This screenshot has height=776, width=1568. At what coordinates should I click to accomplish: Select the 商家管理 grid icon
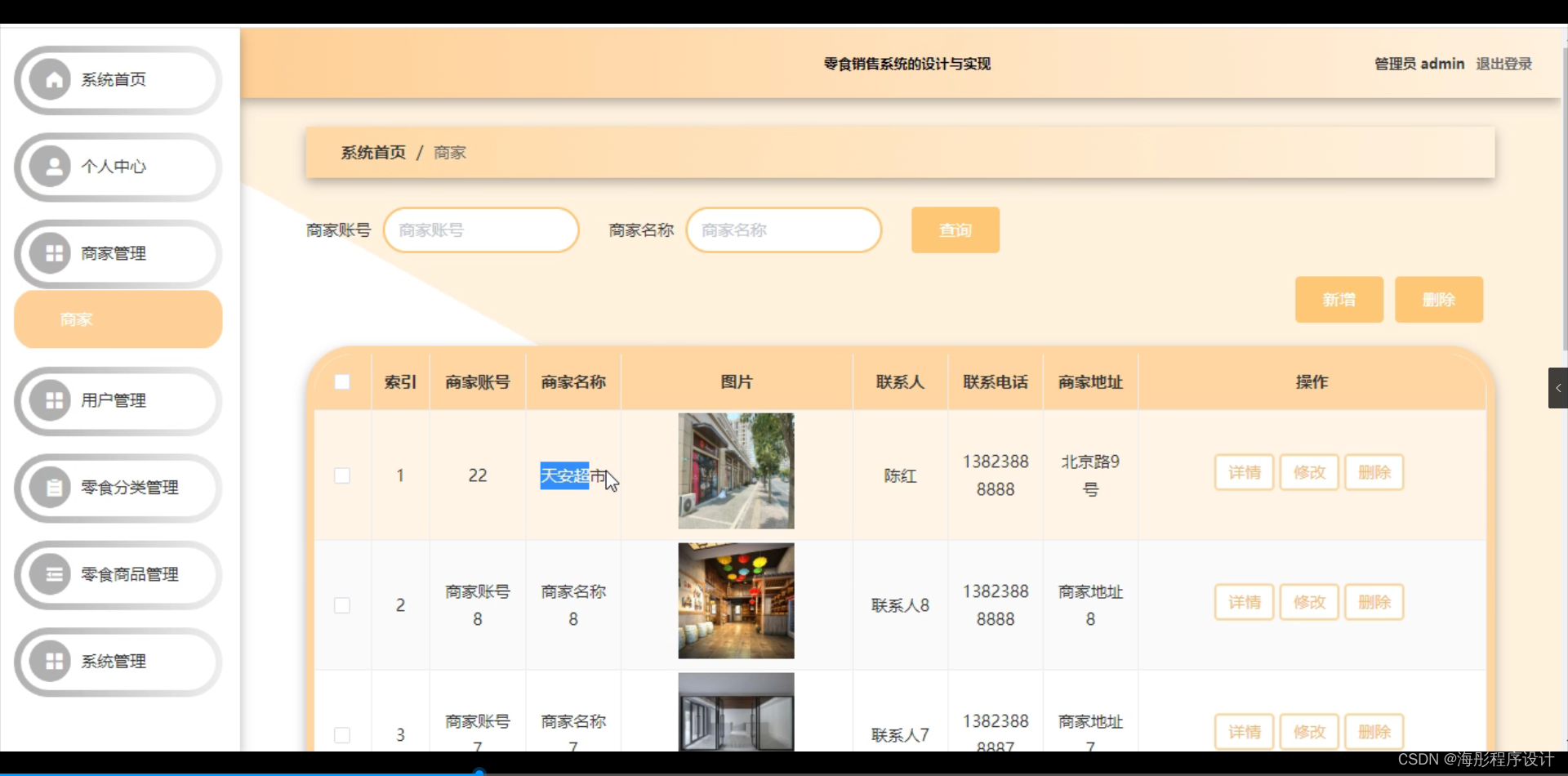point(53,253)
